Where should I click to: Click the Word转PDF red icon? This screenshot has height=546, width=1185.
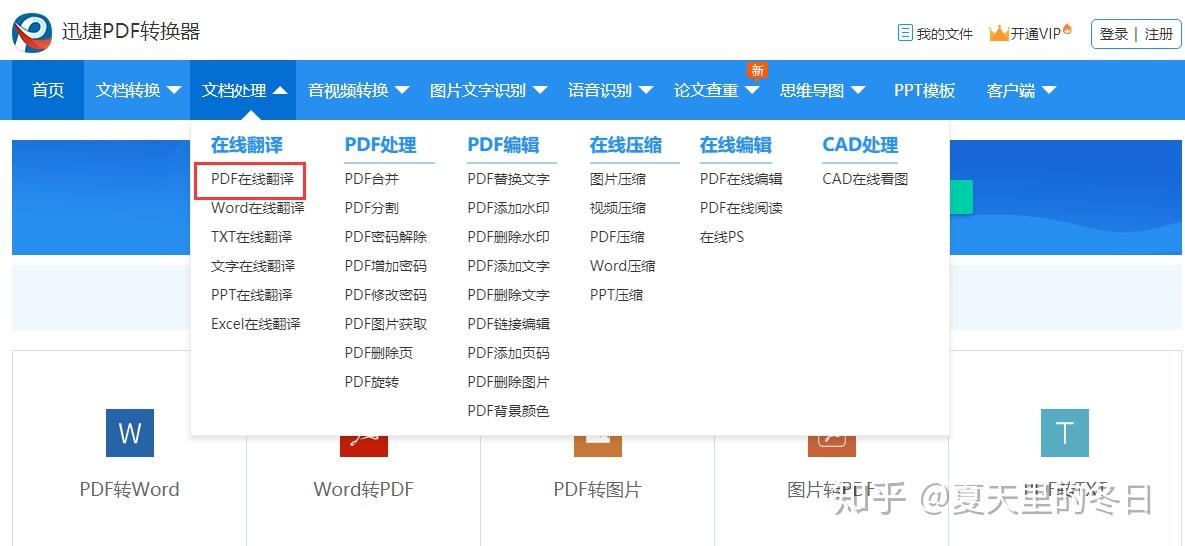pyautogui.click(x=364, y=445)
